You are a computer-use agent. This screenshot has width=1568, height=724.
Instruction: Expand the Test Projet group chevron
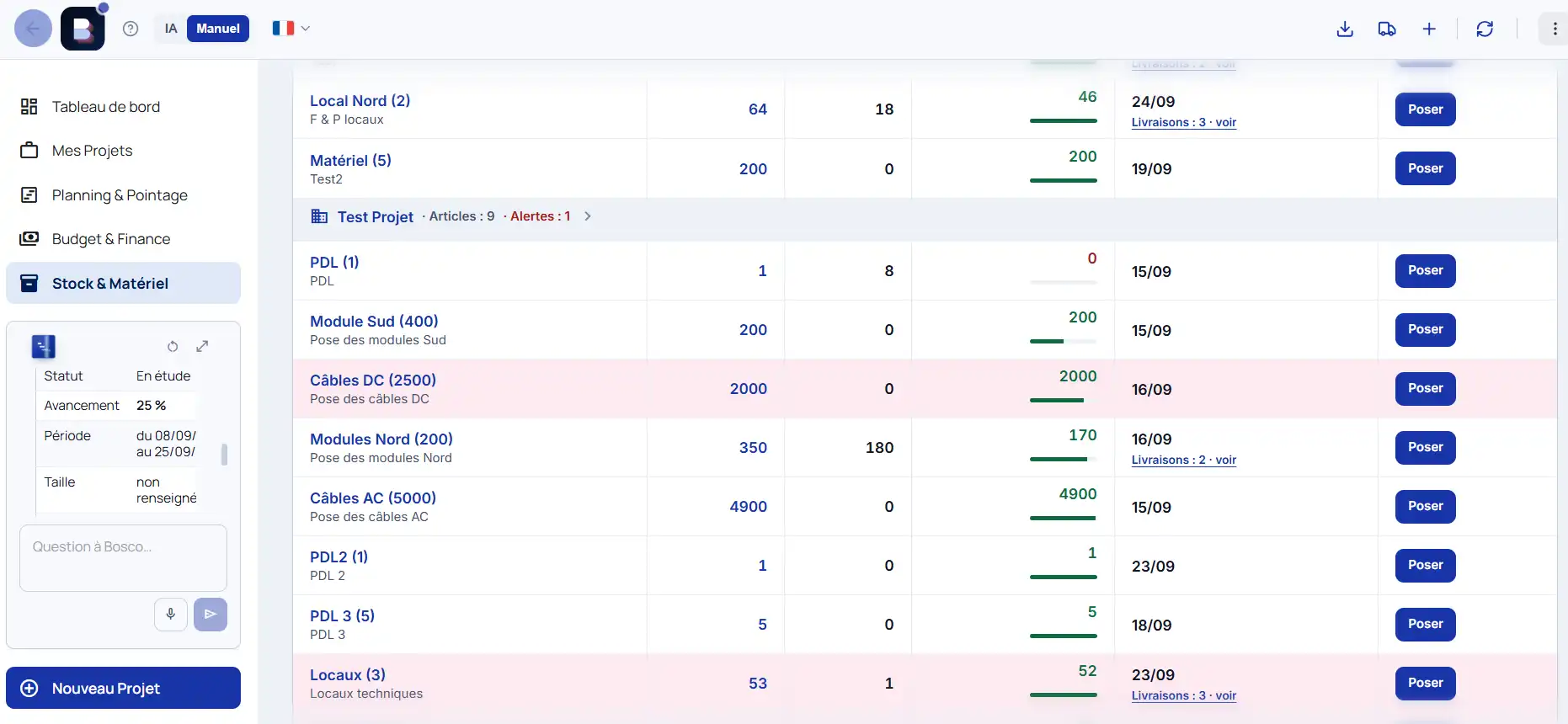point(588,216)
